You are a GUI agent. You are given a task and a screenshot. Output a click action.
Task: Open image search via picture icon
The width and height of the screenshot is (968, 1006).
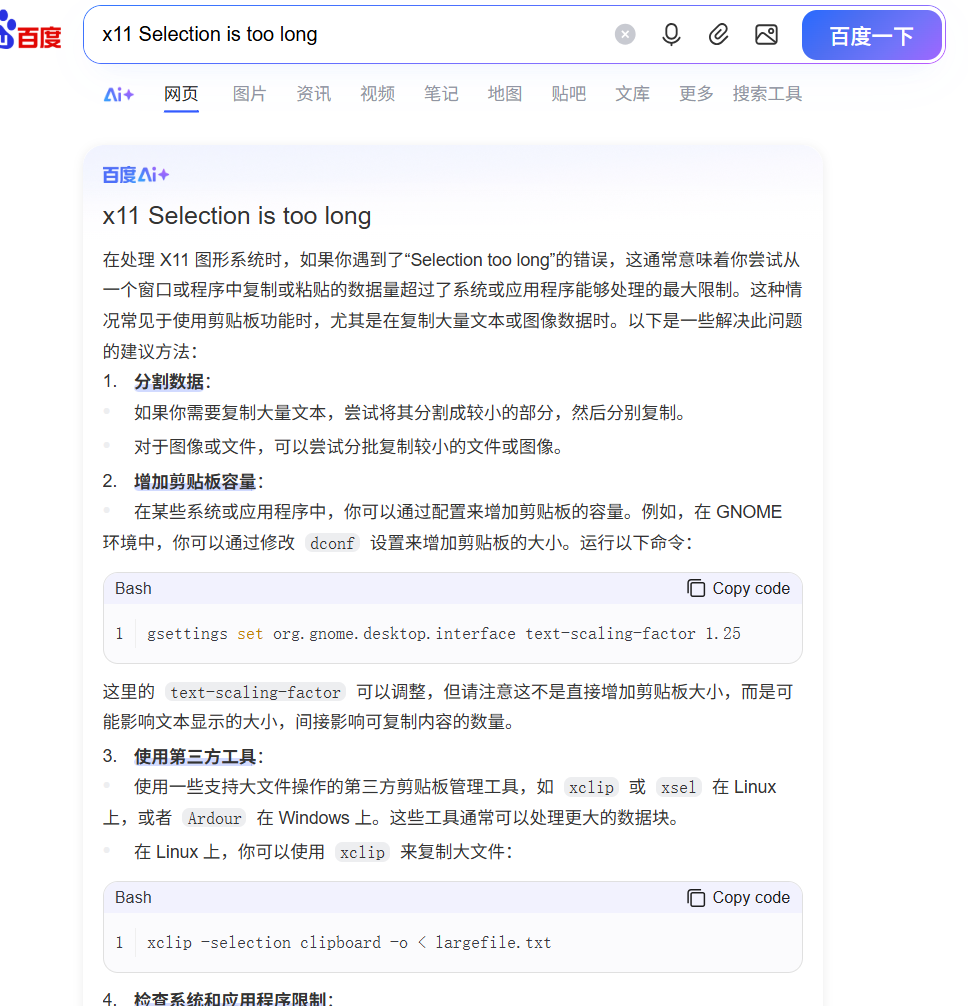point(766,34)
